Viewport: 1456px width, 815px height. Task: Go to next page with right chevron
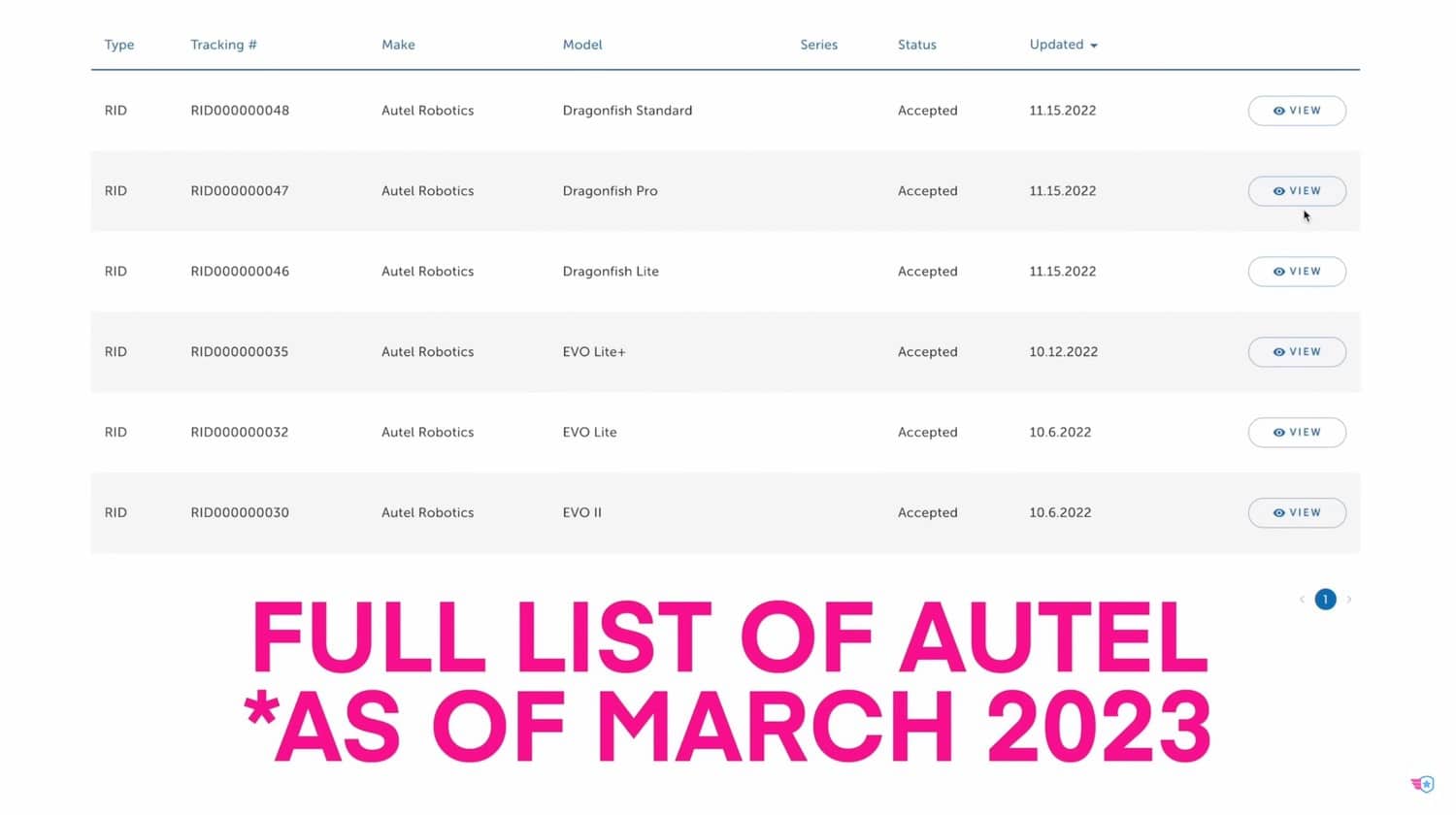1349,600
